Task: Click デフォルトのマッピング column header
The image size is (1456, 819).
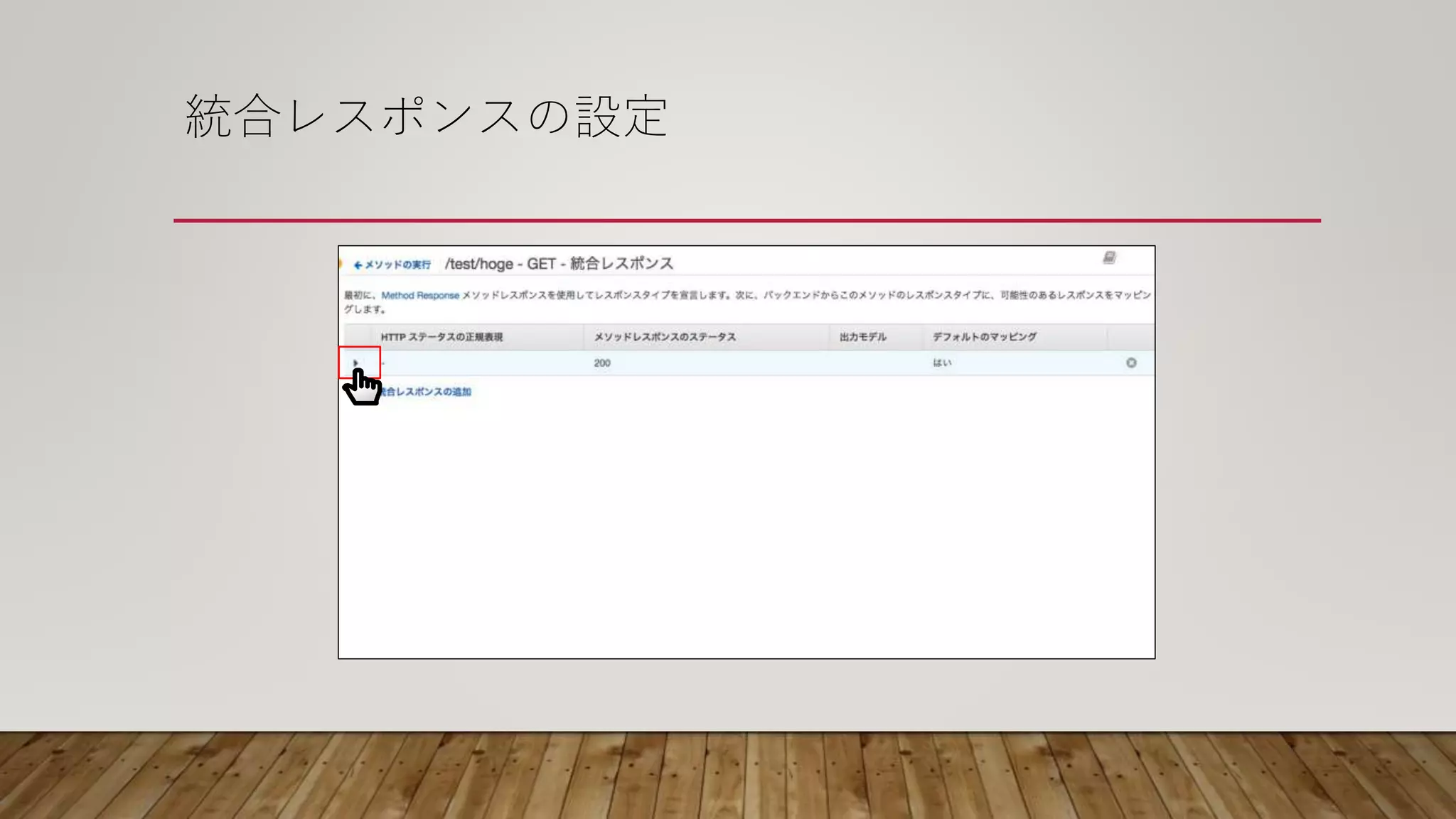Action: point(985,337)
